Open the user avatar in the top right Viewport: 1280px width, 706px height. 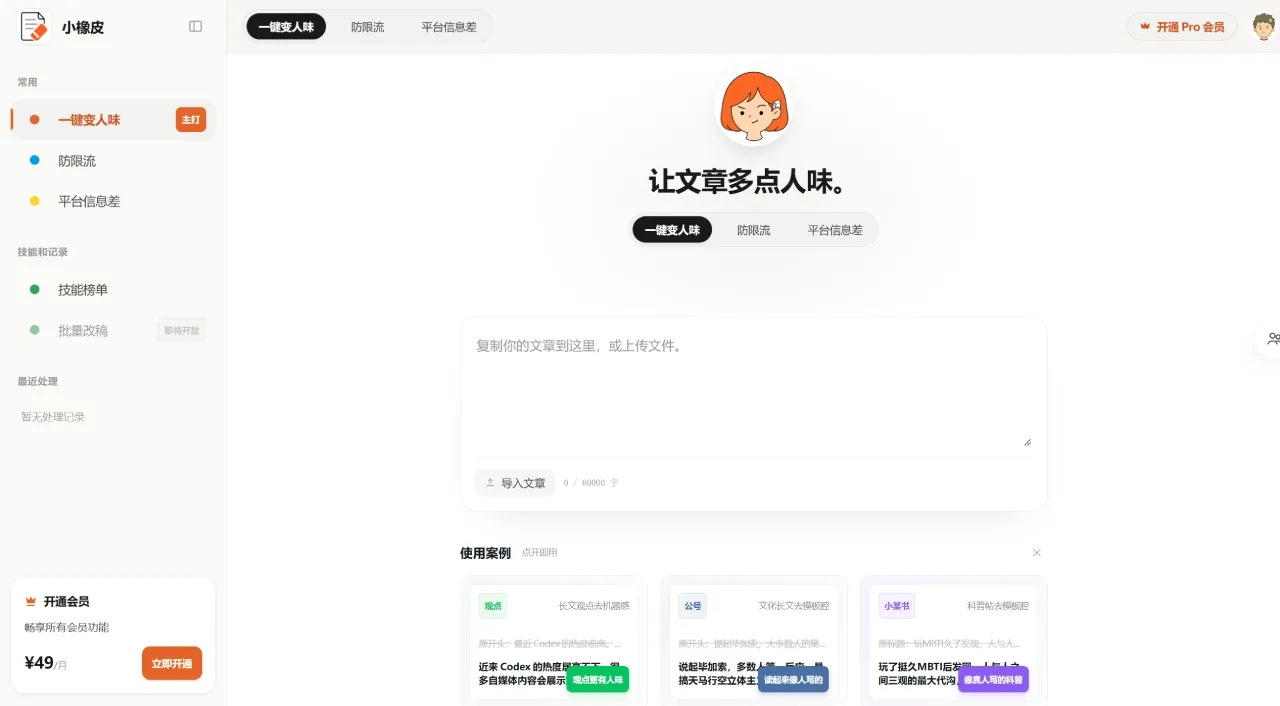click(1264, 26)
